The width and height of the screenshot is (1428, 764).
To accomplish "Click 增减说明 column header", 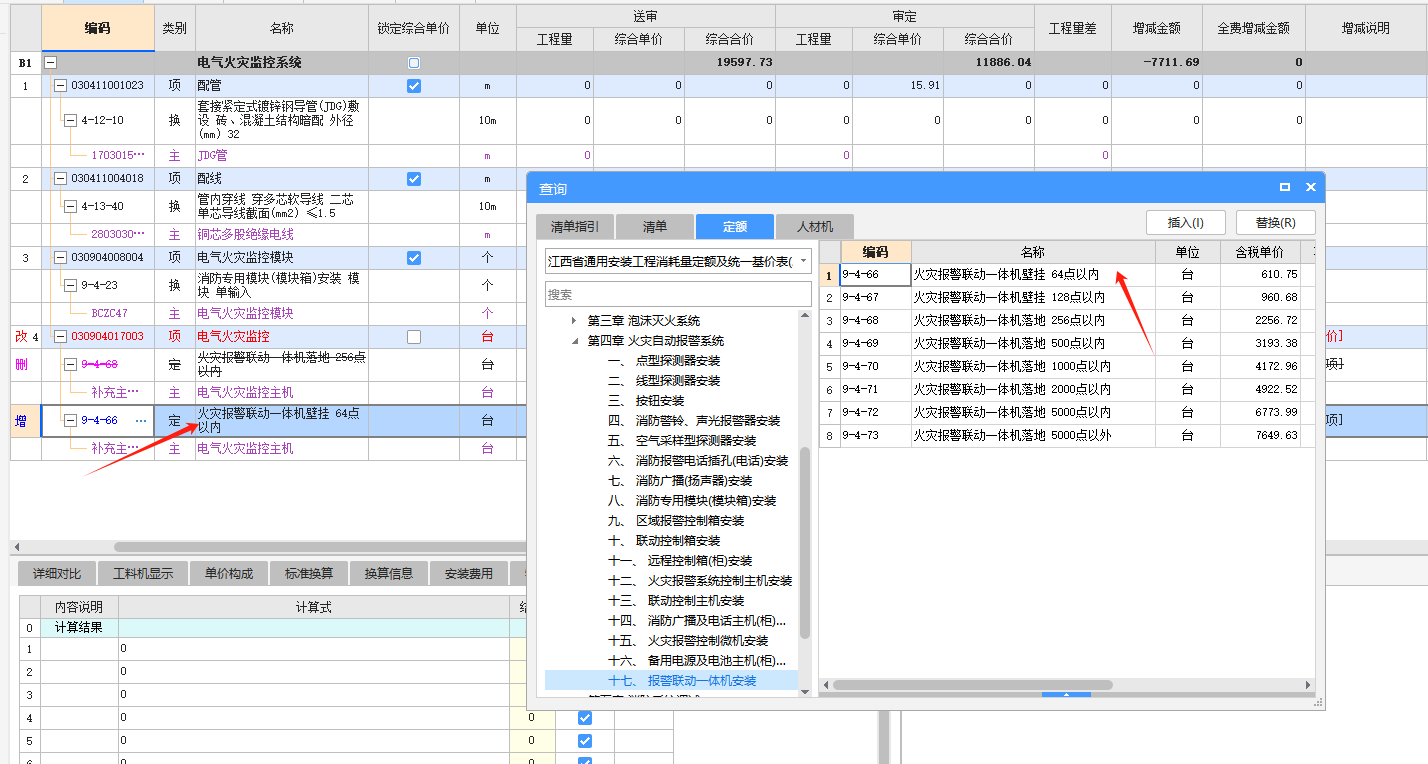I will [x=1366, y=28].
